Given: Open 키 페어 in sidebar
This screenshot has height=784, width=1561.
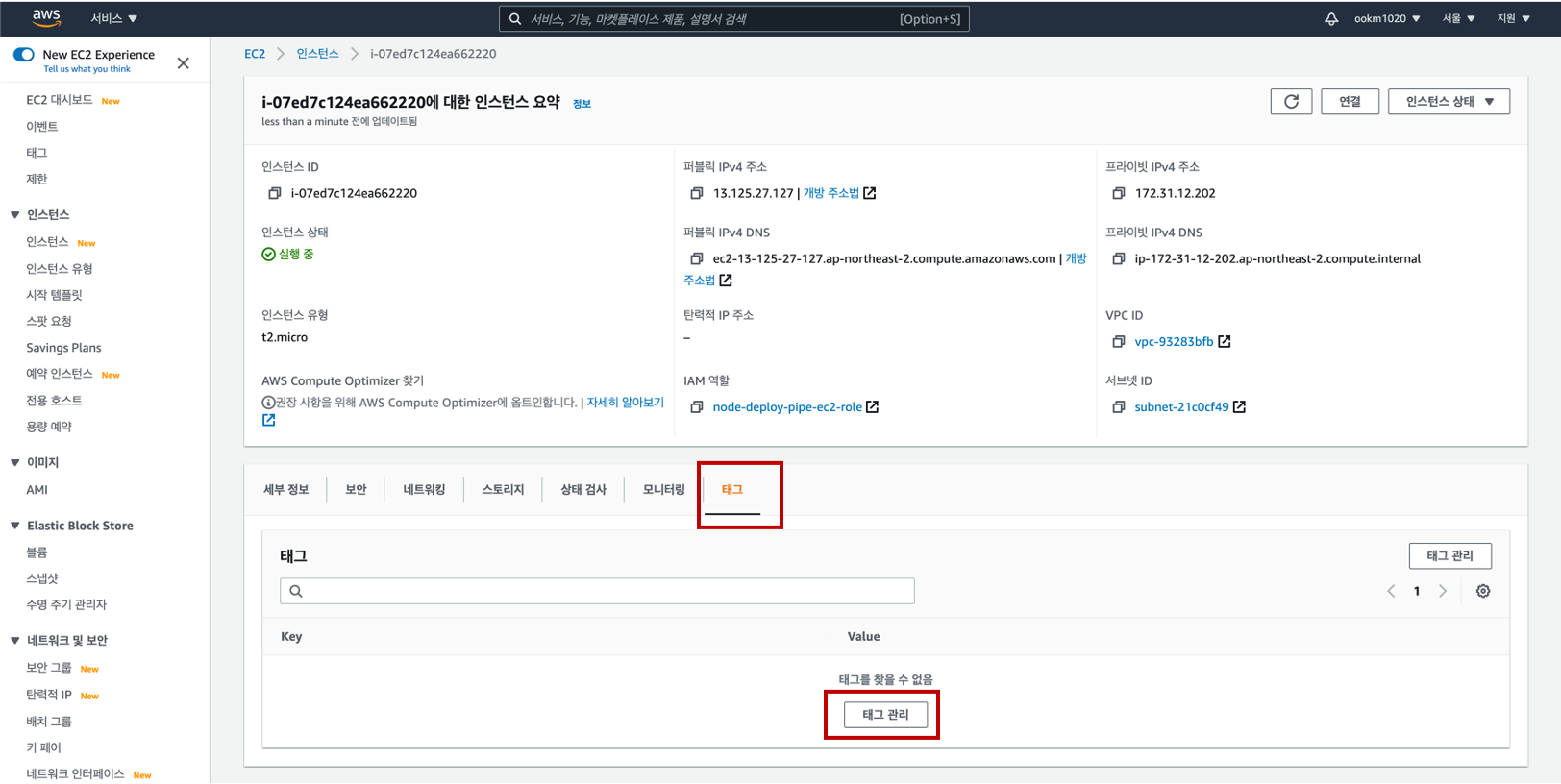Looking at the screenshot, I should coord(43,747).
